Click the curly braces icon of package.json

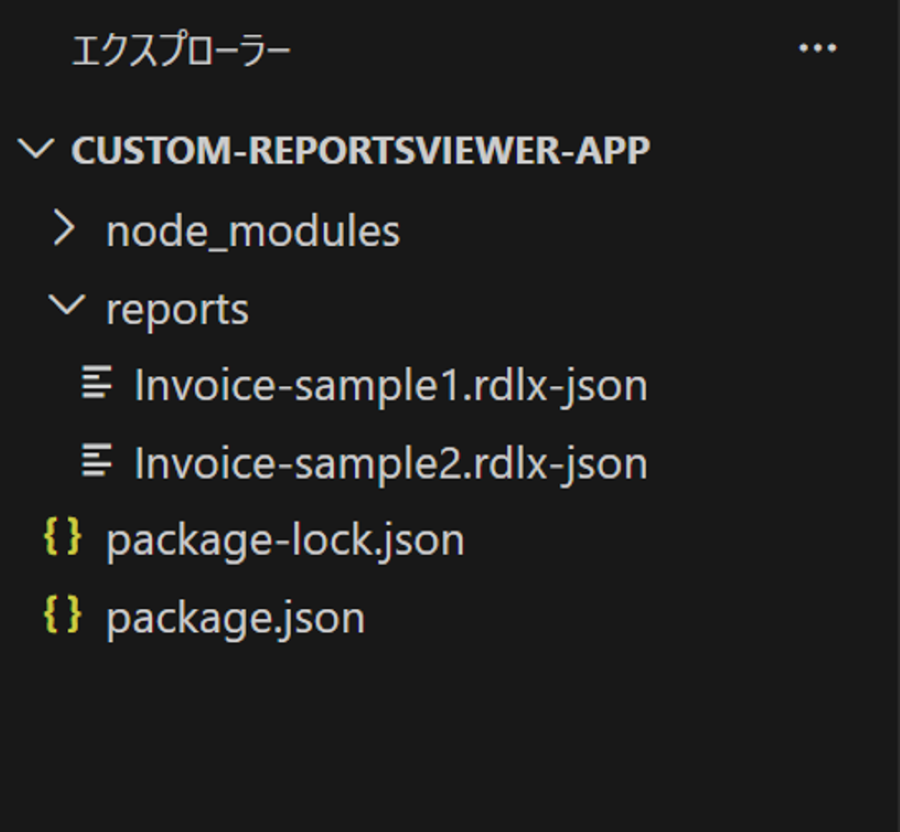pos(62,617)
